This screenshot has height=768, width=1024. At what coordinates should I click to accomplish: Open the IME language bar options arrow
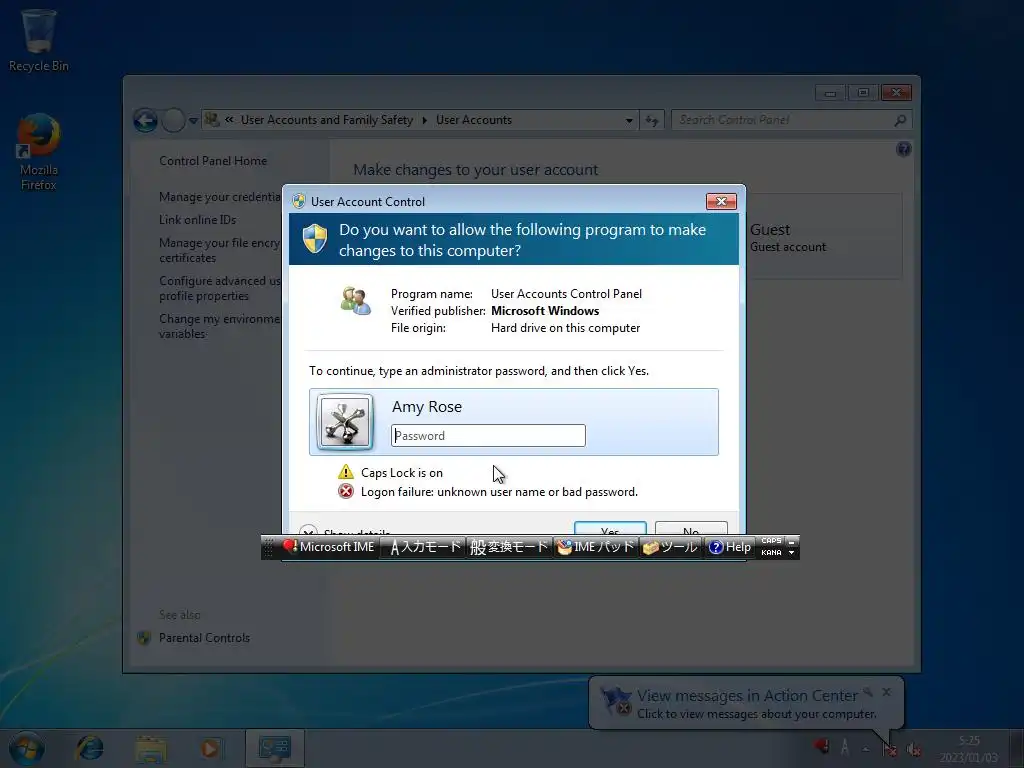pyautogui.click(x=792, y=552)
